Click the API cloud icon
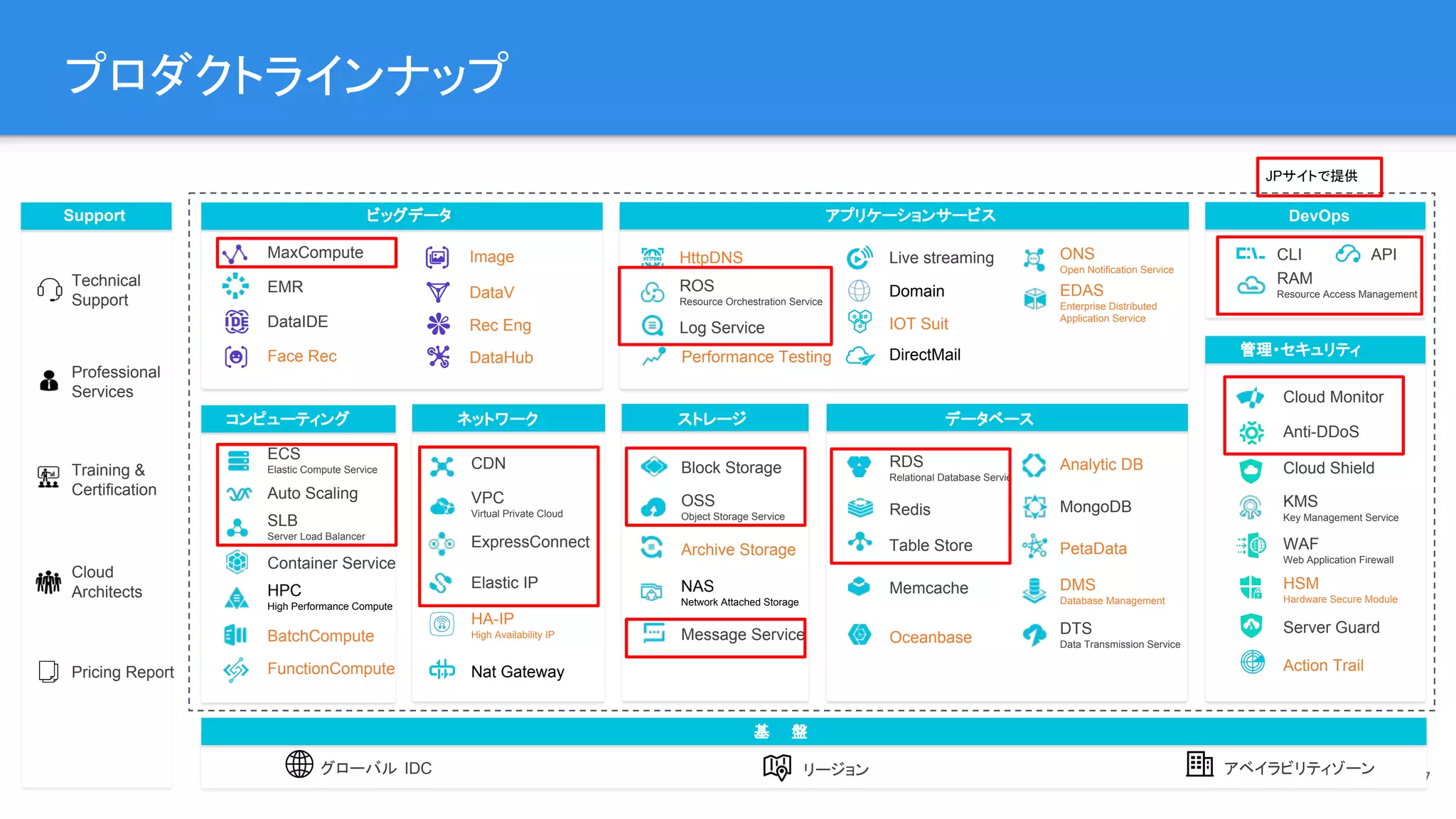 [1348, 253]
